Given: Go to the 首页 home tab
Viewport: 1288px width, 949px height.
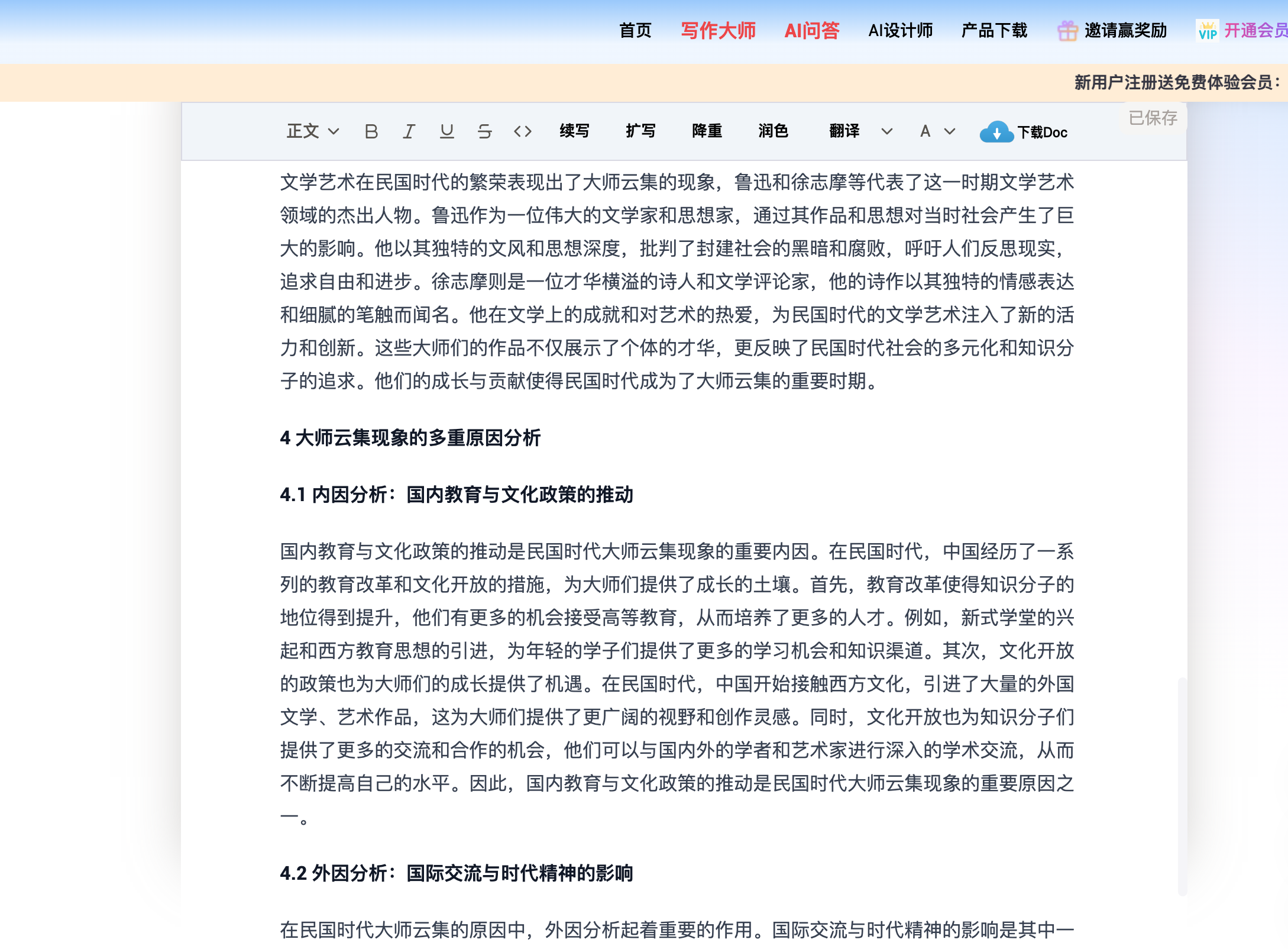Looking at the screenshot, I should (635, 30).
